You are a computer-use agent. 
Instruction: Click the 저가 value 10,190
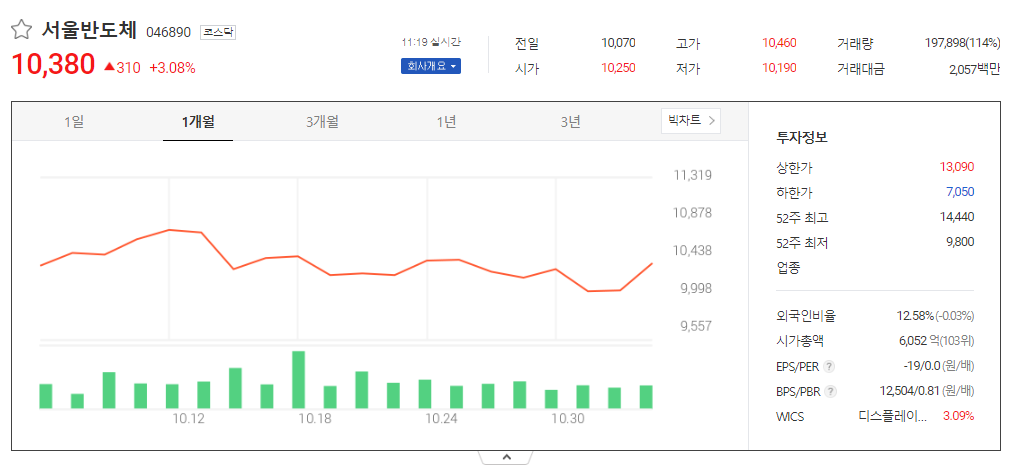click(779, 68)
